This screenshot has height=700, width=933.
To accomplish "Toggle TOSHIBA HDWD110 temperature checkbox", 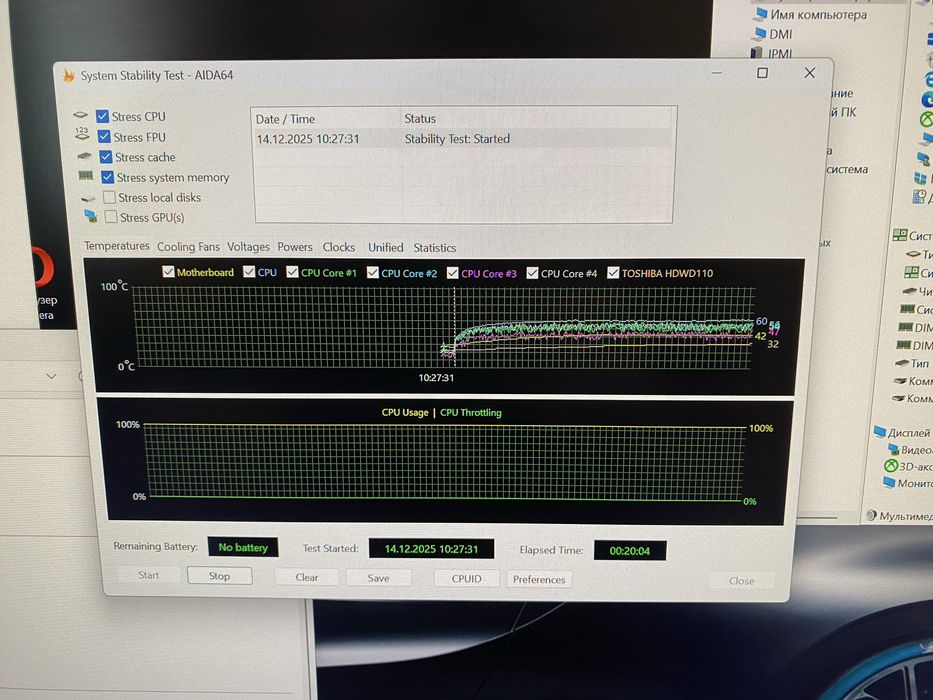I will (613, 273).
